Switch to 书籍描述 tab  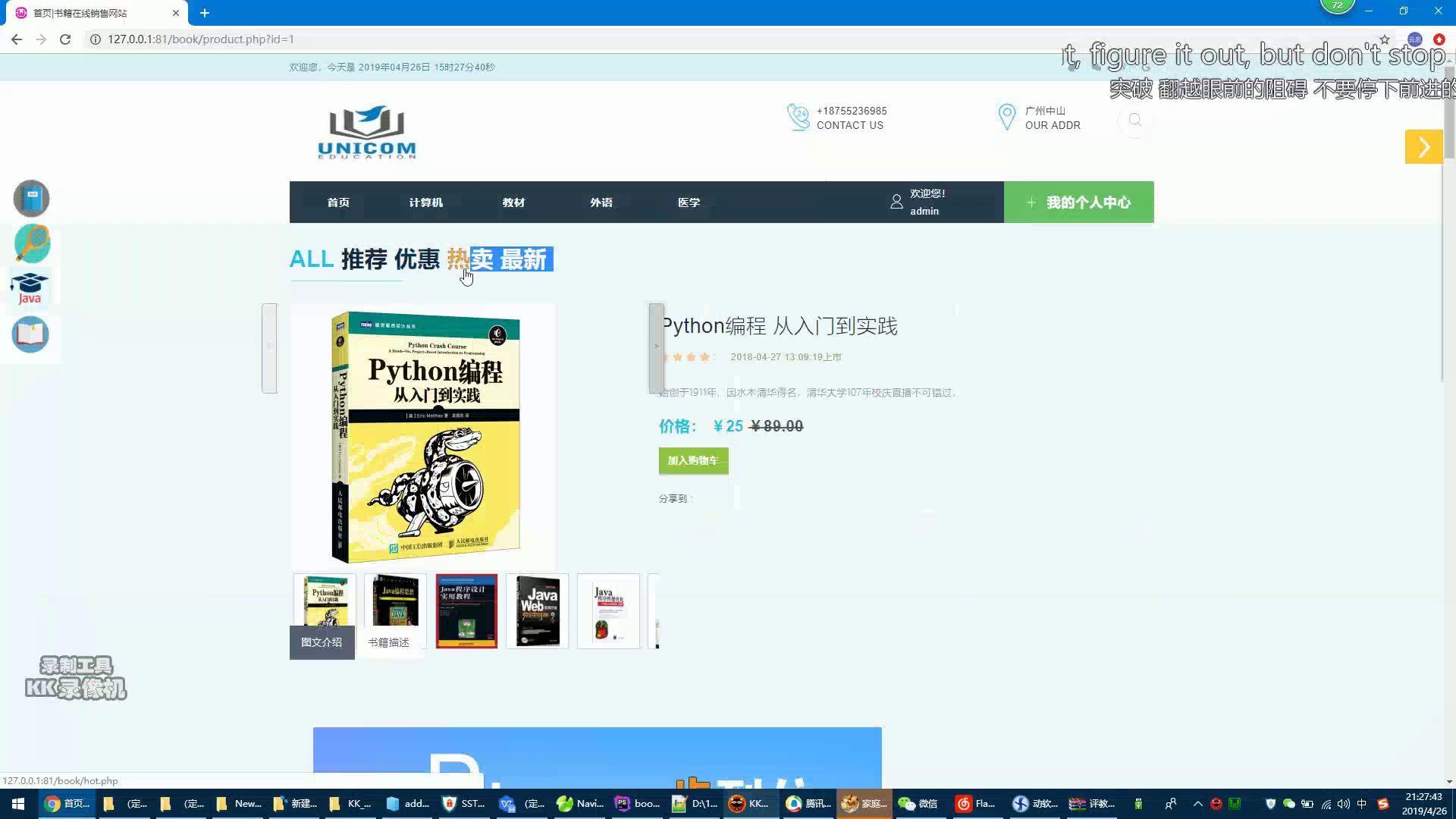[388, 642]
